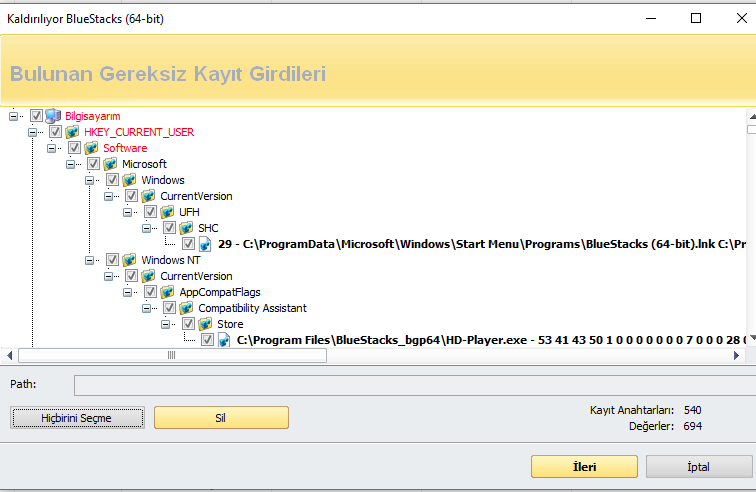Uncheck the Microsoft checkbox
756x492 pixels.
point(93,164)
